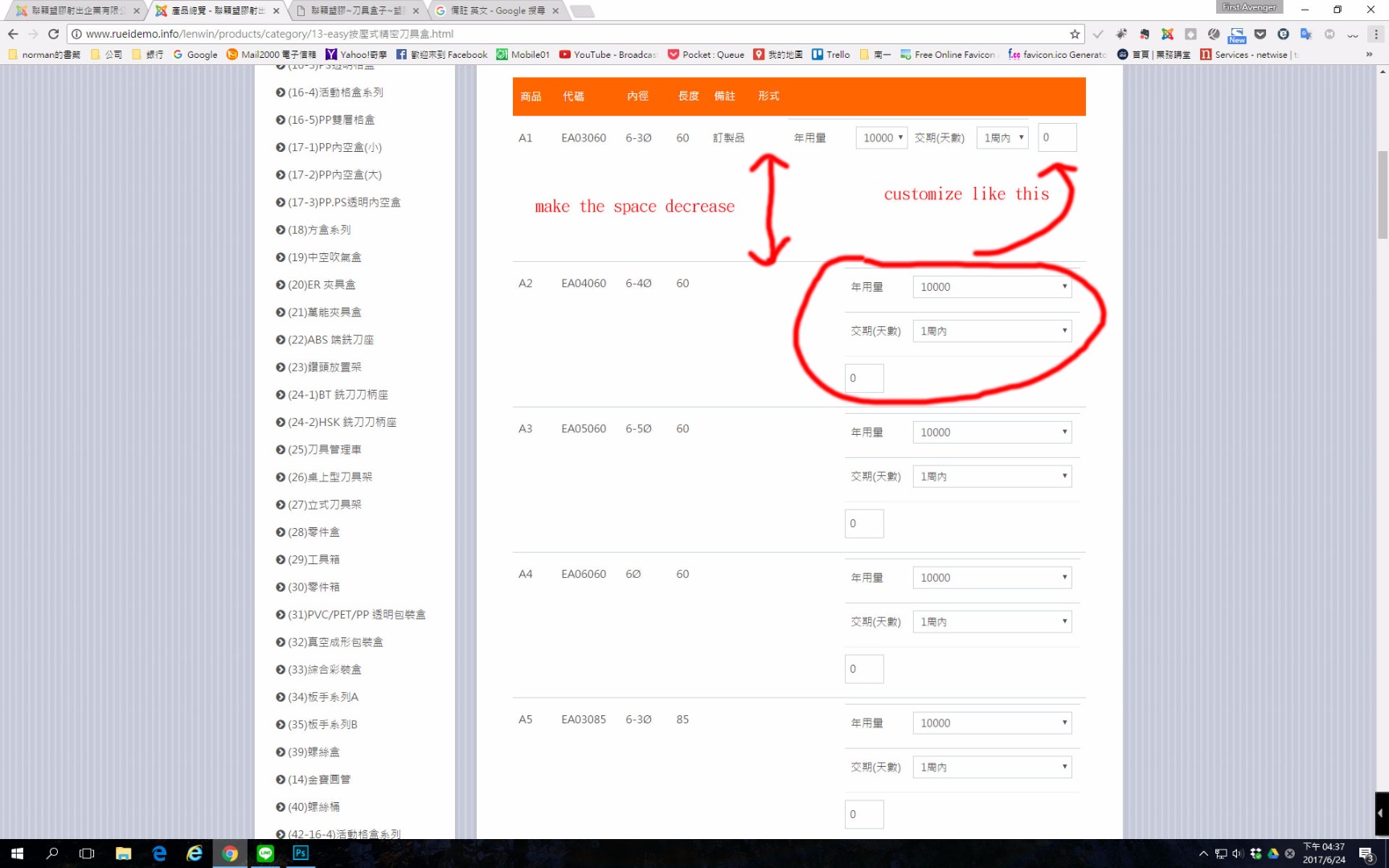Click the Joomla extension icon in toolbar
The image size is (1389, 868).
1167,34
